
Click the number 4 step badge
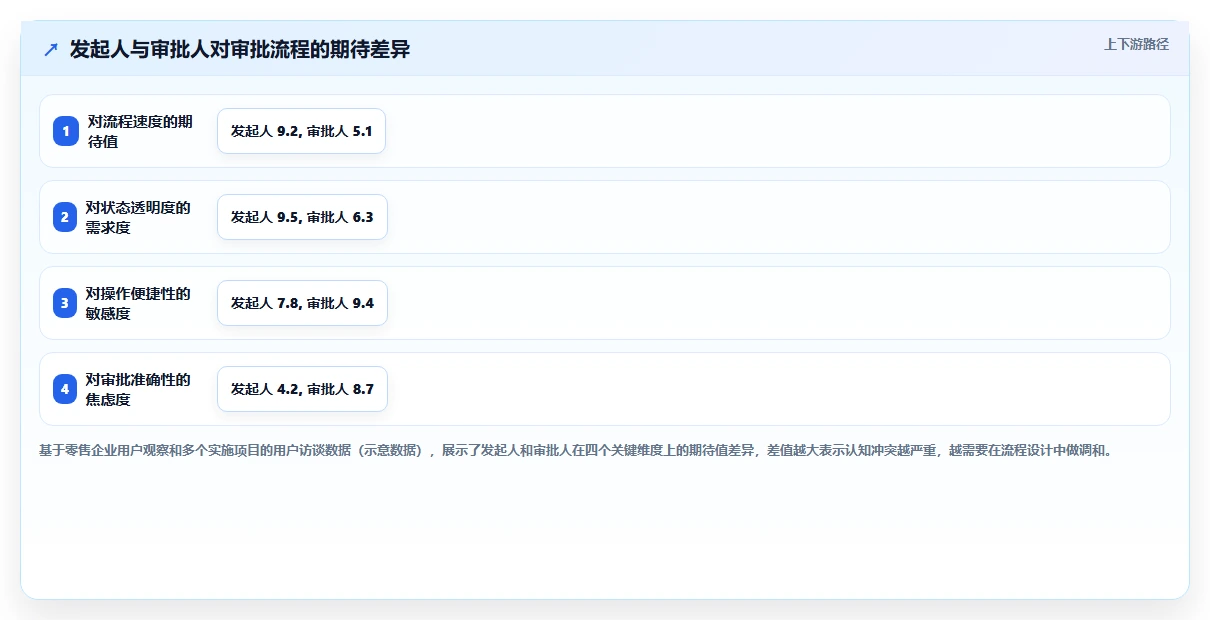pyautogui.click(x=66, y=389)
